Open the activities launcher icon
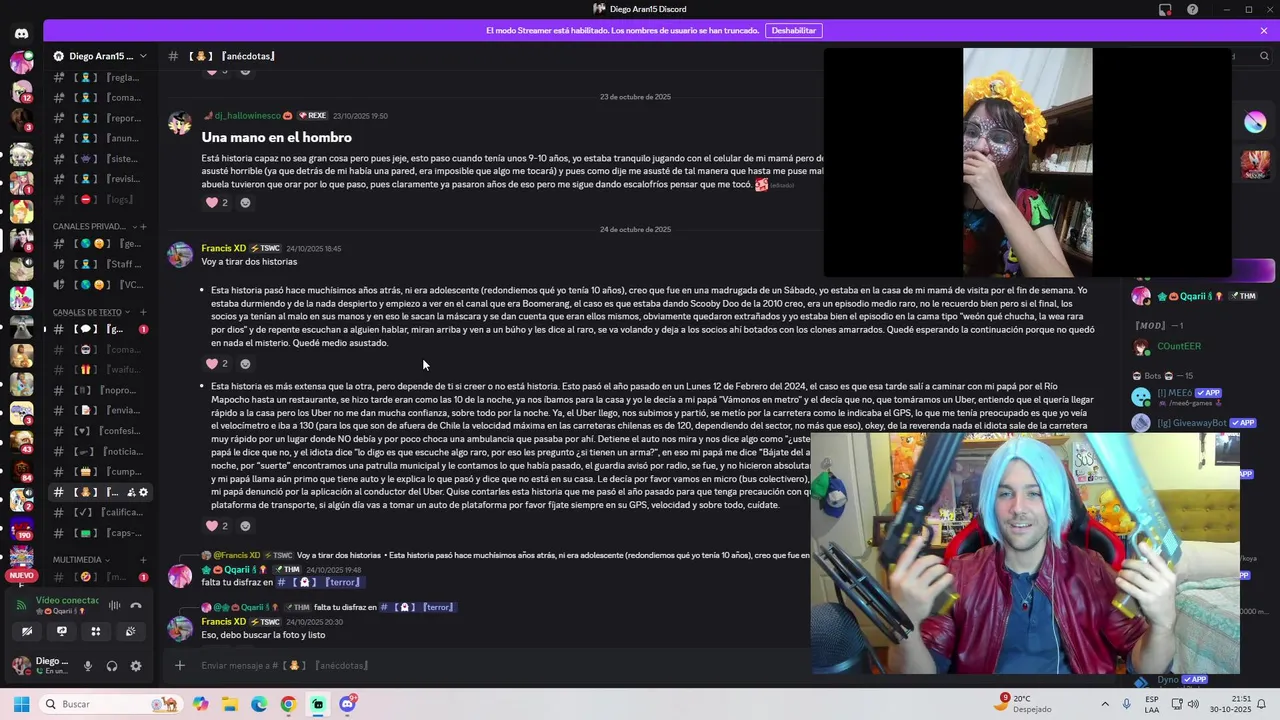 click(x=96, y=631)
